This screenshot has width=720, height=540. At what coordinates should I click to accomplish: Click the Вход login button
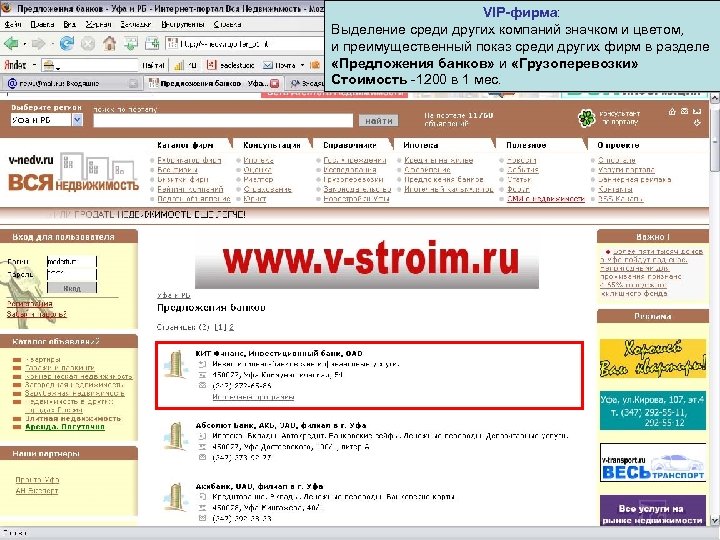point(72,288)
